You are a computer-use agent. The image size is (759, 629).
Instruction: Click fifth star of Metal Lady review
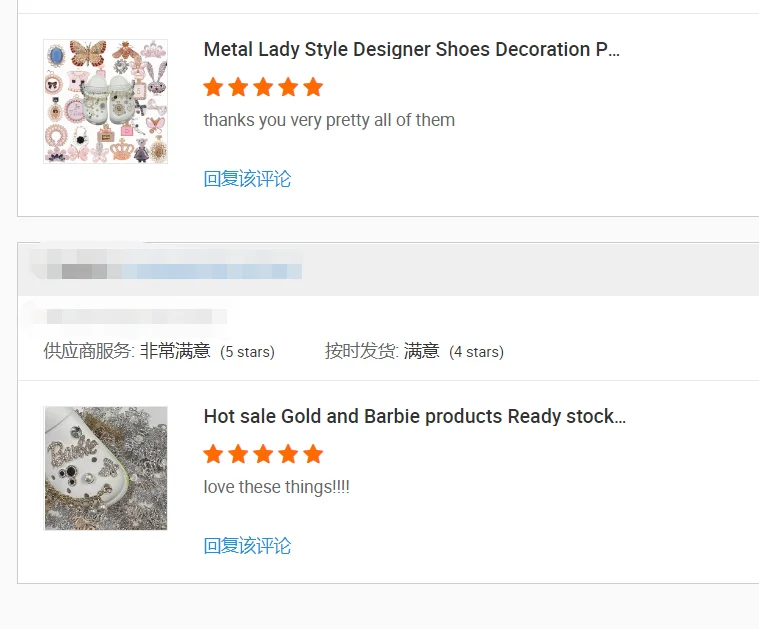tap(313, 87)
